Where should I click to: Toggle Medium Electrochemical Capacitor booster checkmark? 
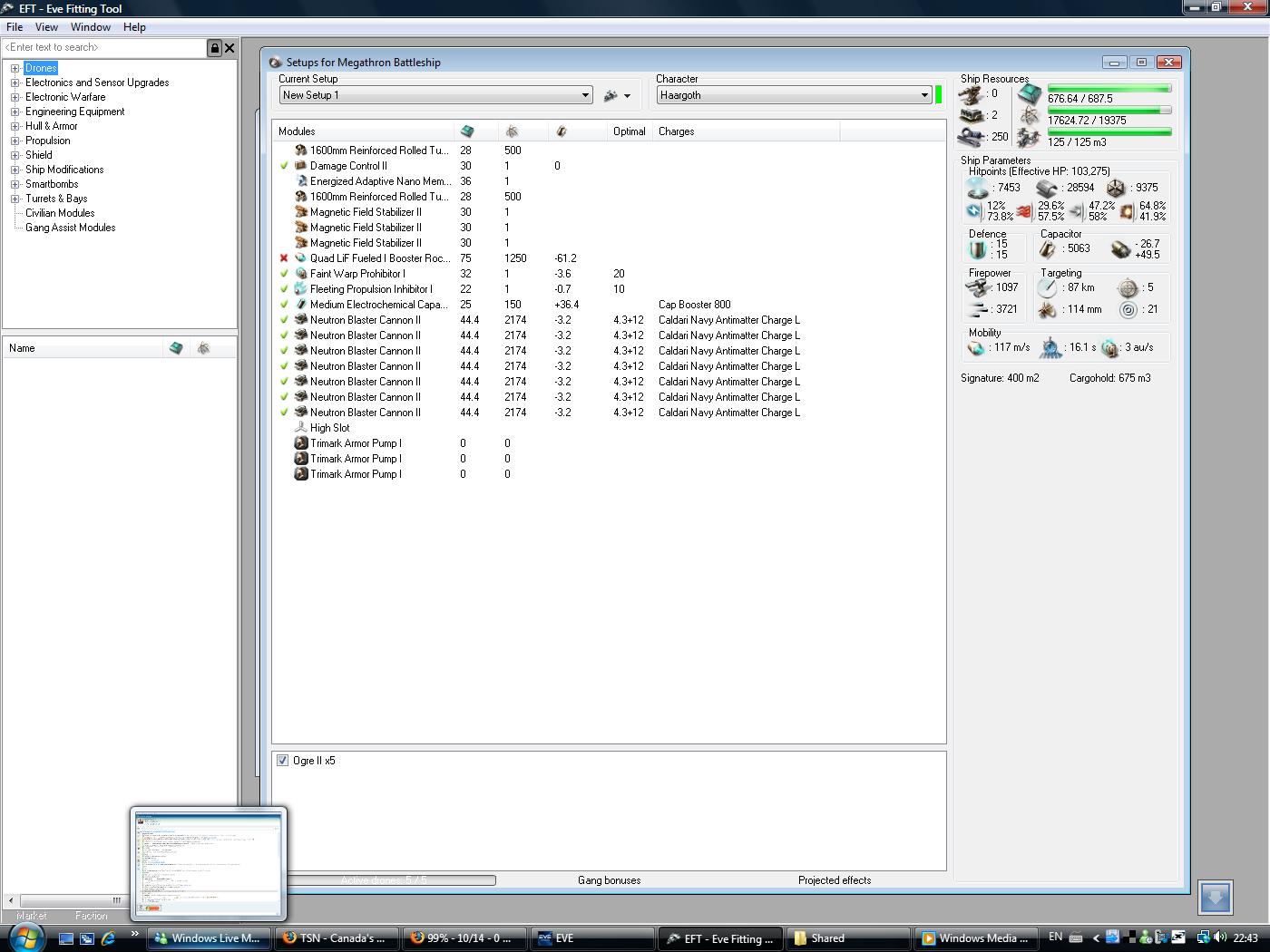point(284,305)
